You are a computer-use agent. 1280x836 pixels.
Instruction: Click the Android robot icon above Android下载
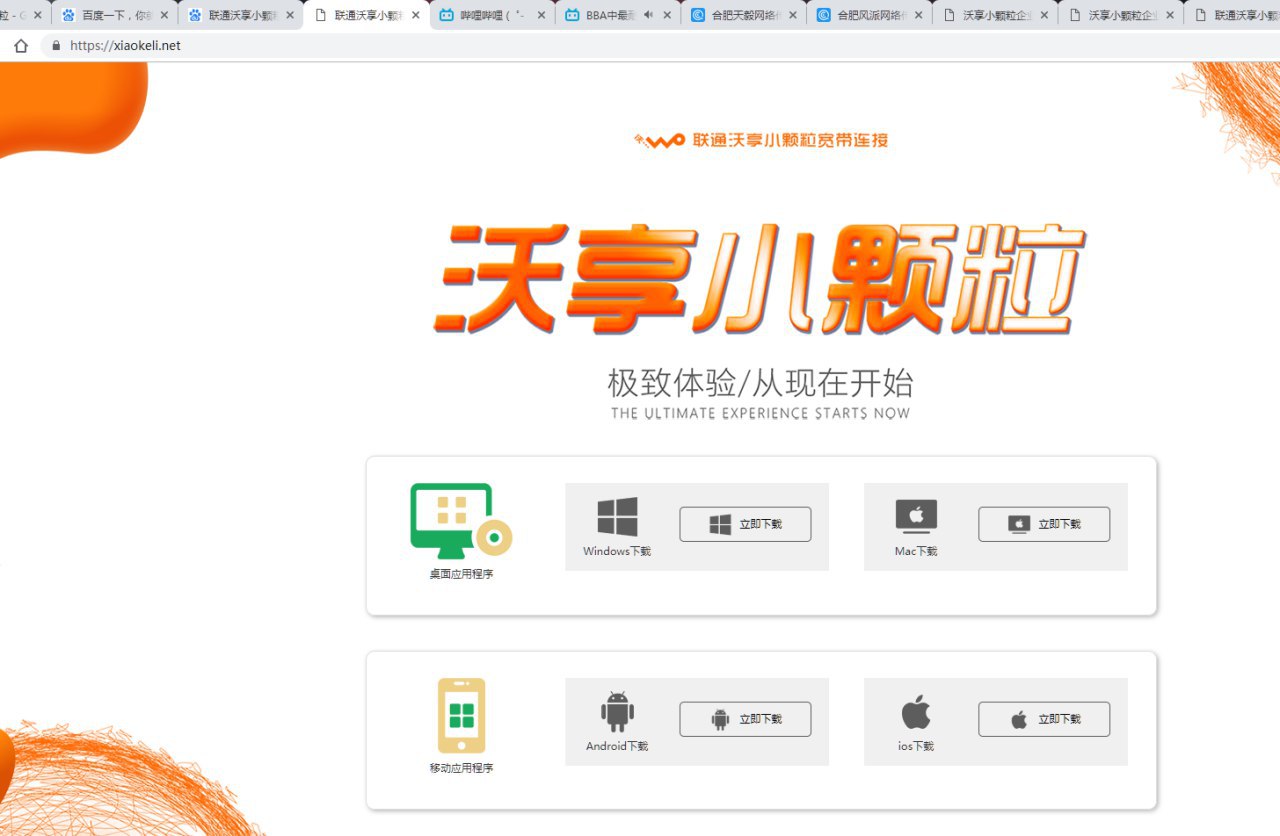(x=617, y=712)
